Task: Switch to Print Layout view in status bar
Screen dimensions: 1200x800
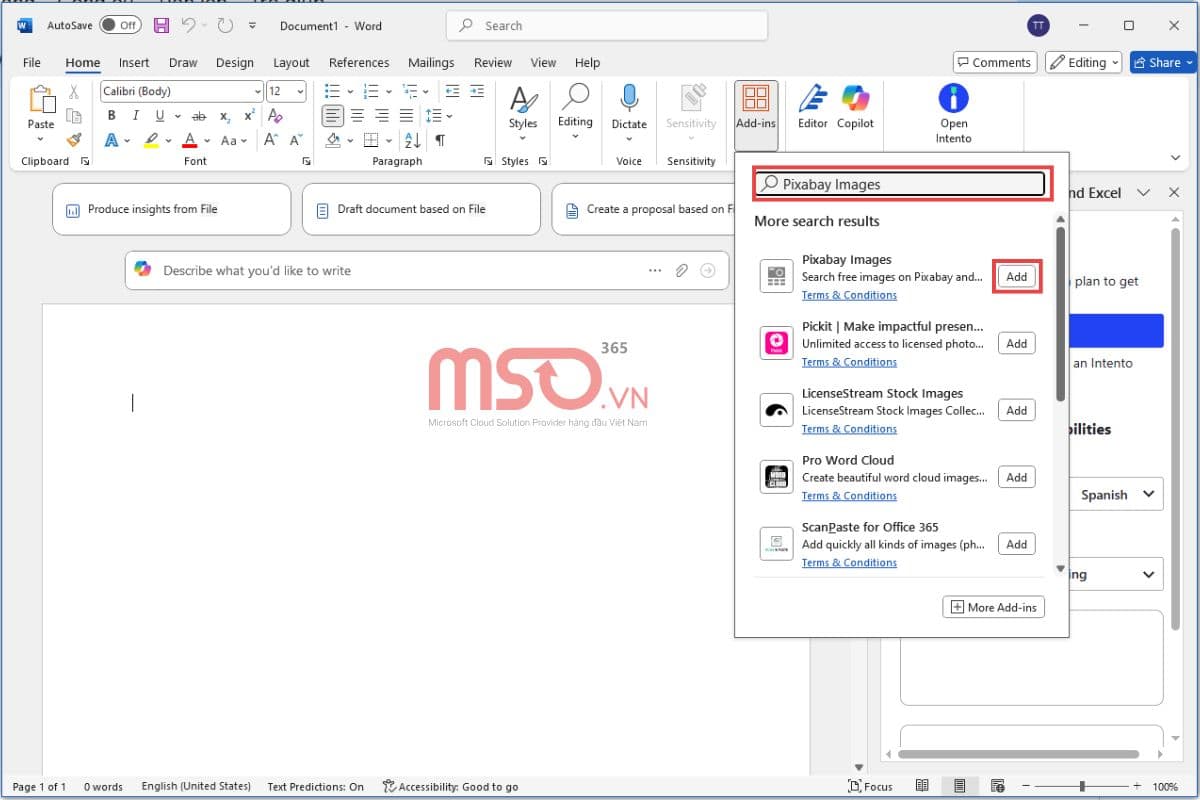Action: [959, 786]
